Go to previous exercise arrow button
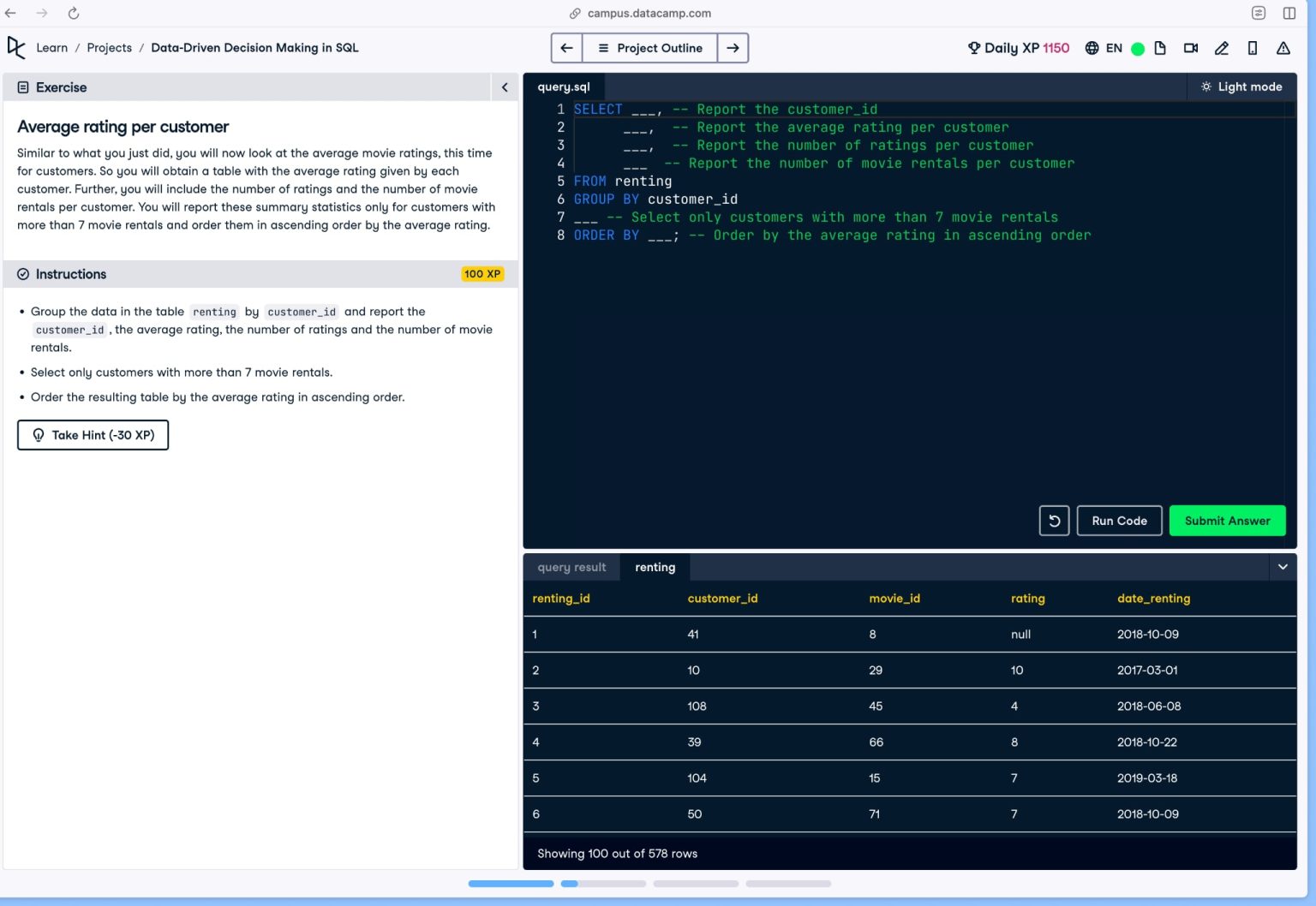 pos(566,48)
